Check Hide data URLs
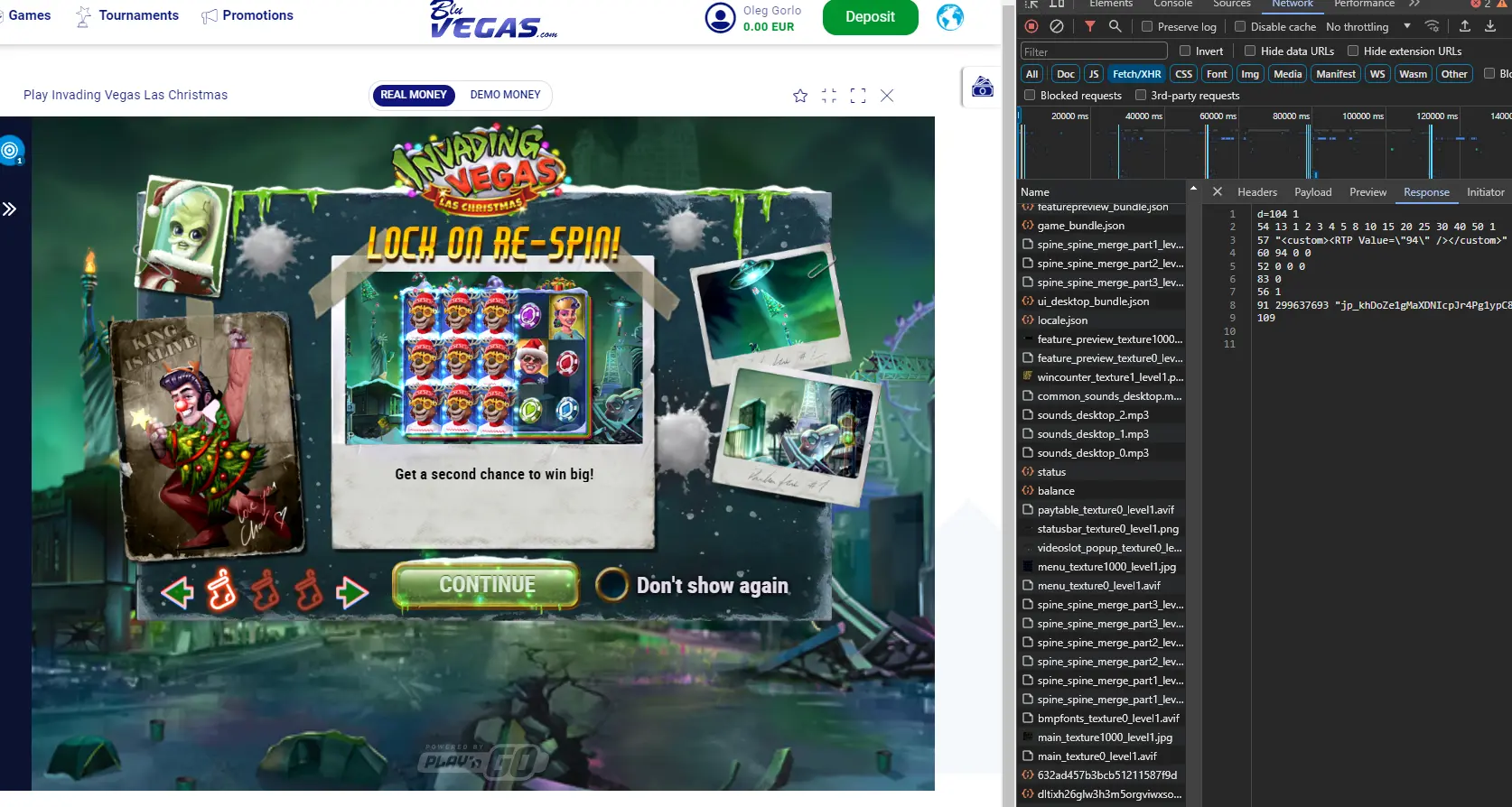 [x=1250, y=51]
